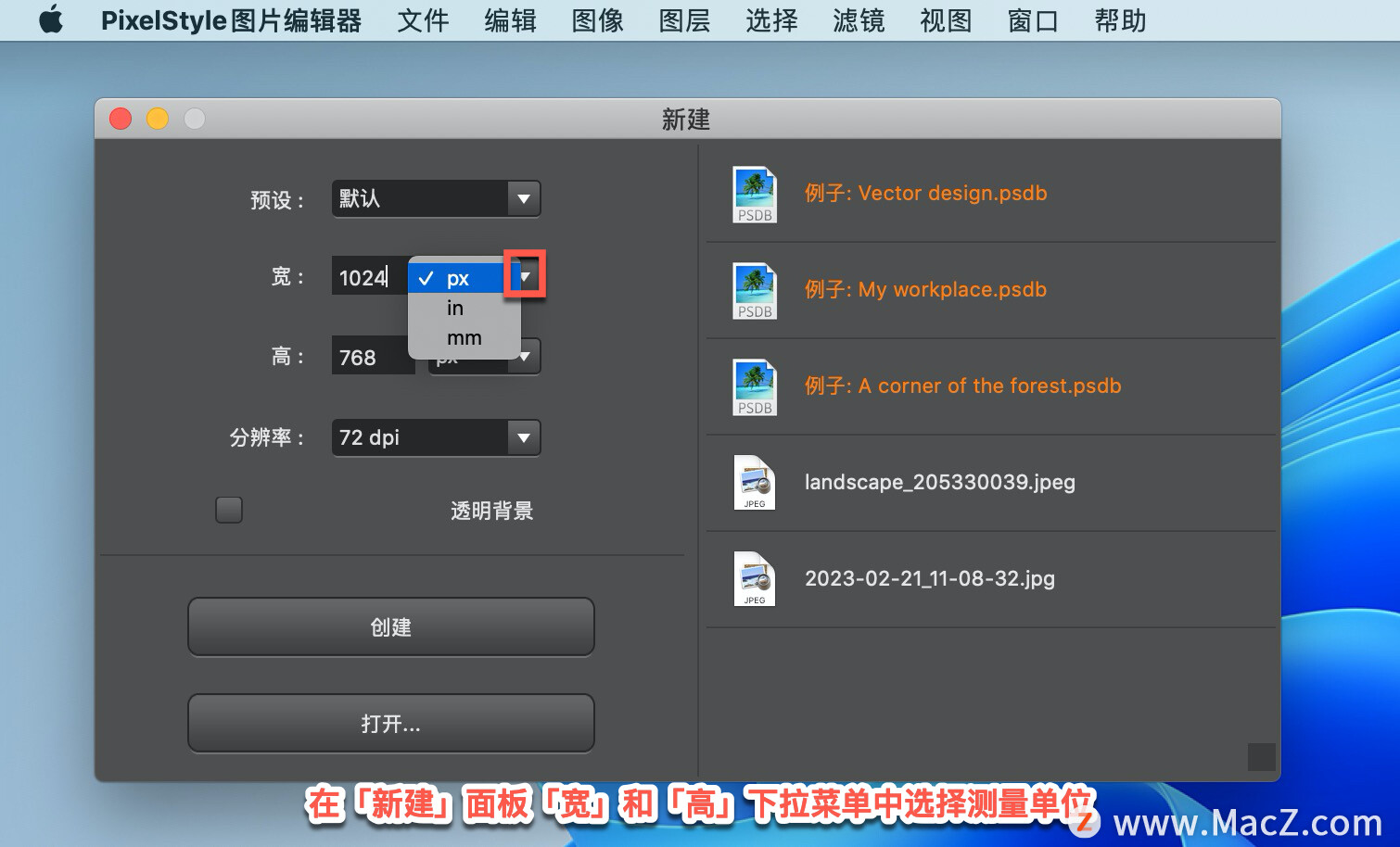Open landscape_205330039.jpeg recent file

[x=940, y=482]
